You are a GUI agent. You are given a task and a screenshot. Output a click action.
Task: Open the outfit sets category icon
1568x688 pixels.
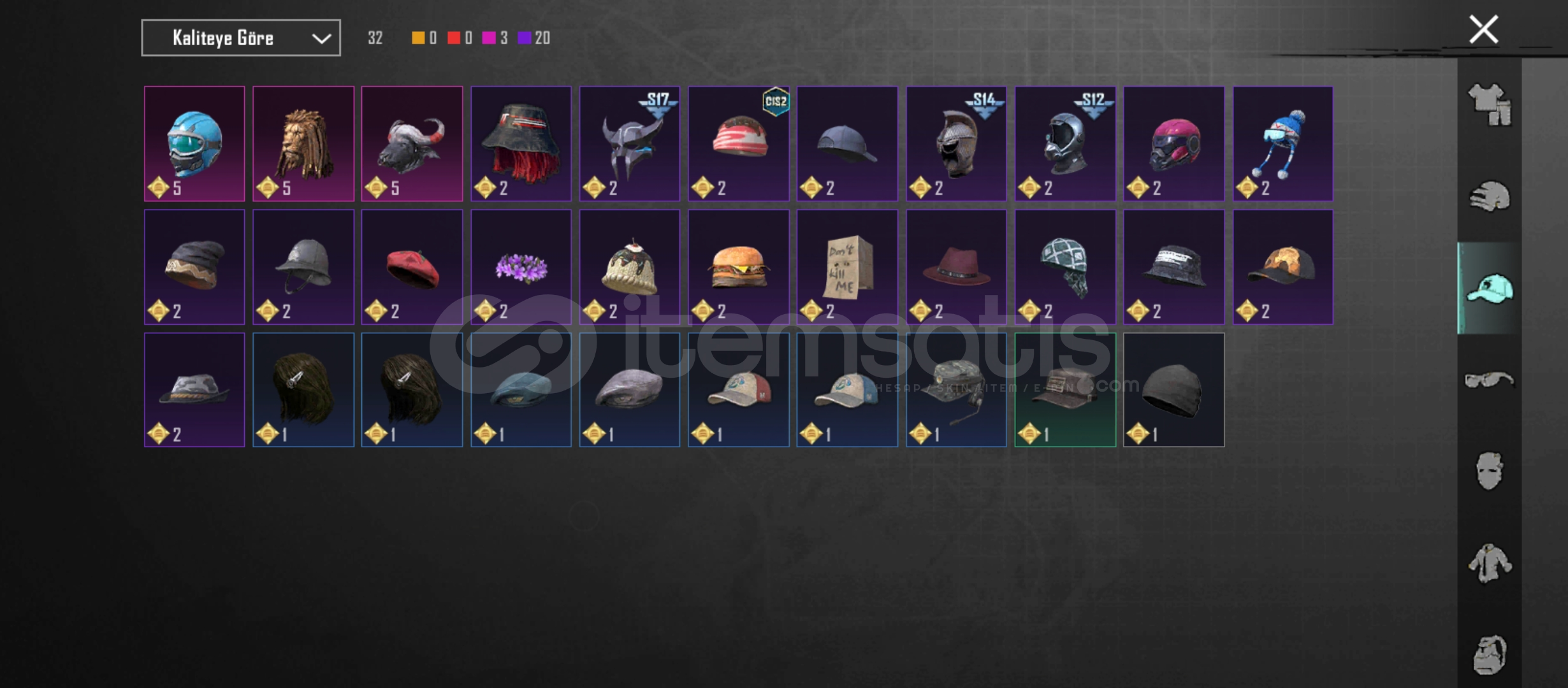[1490, 104]
